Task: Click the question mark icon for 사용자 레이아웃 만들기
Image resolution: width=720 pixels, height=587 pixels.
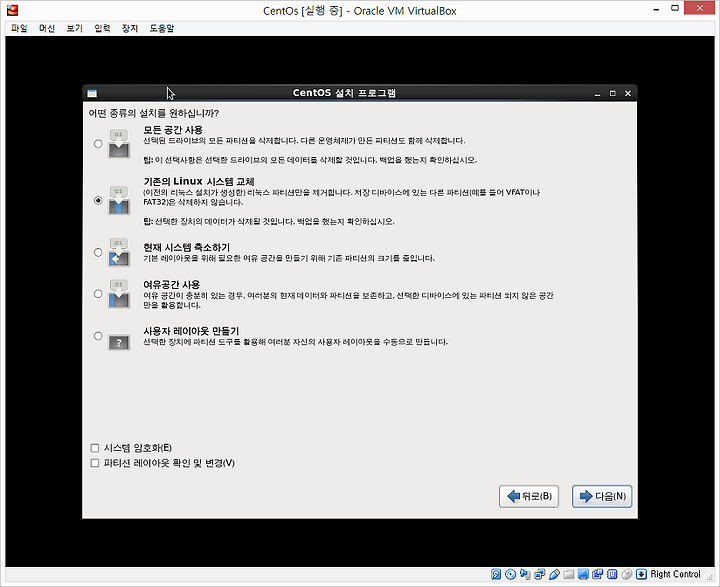Action: click(119, 342)
